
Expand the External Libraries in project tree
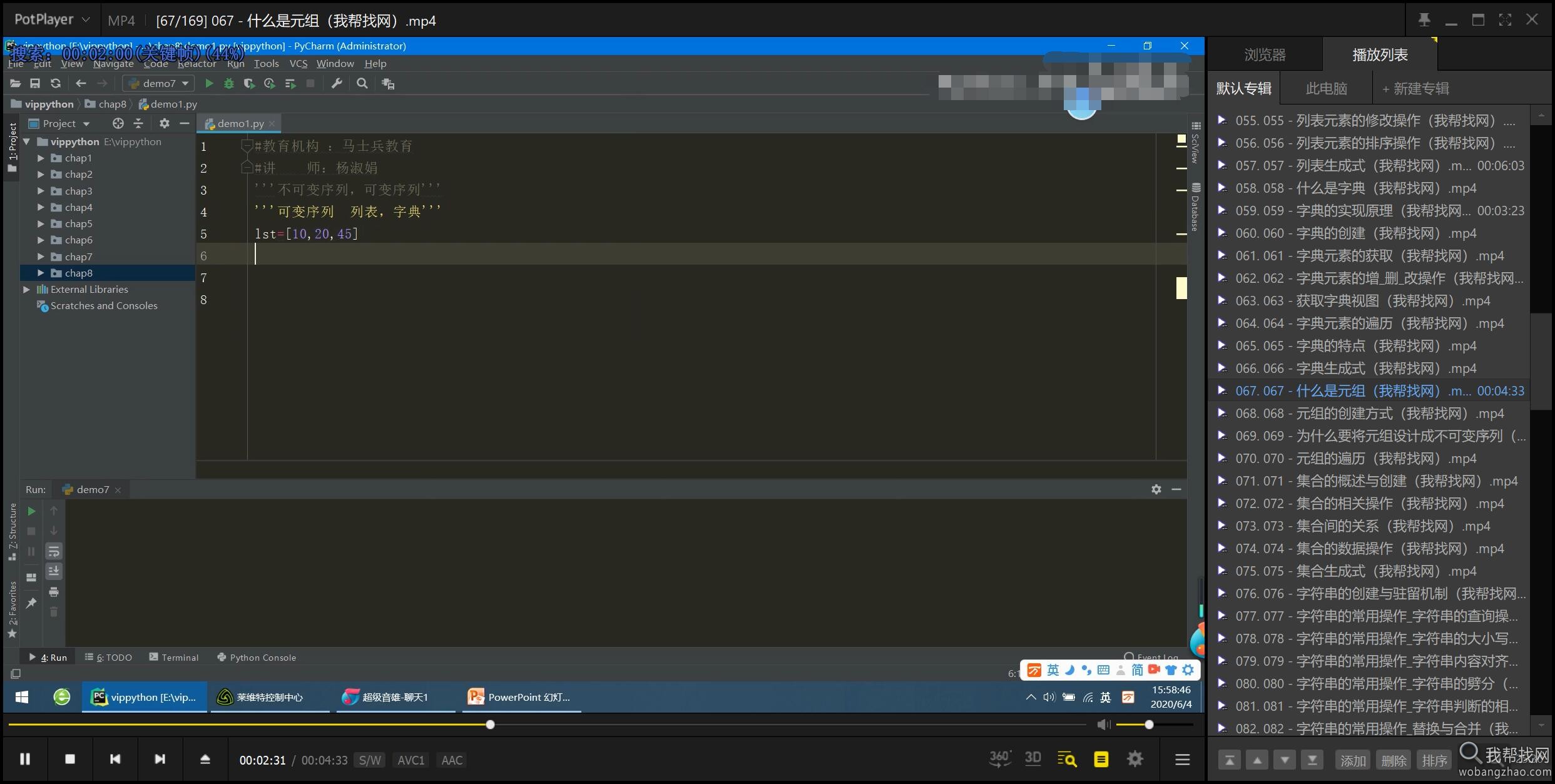point(26,289)
